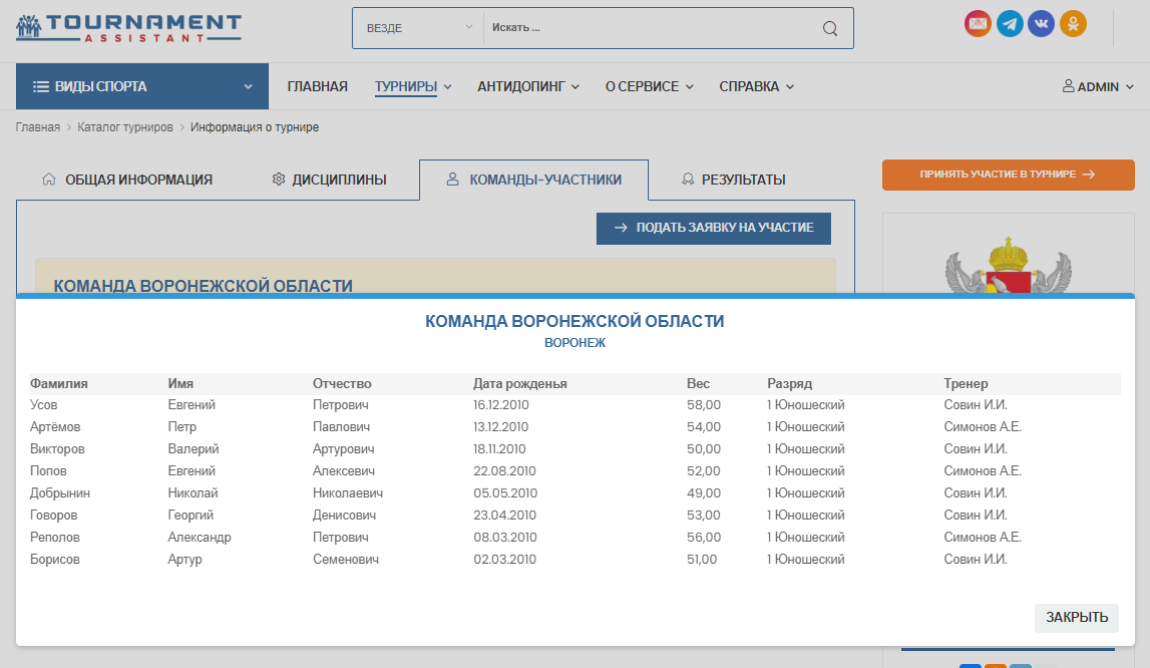This screenshot has width=1150, height=668.
Task: Expand the ВЕЗДЕ search scope dropdown
Action: (419, 28)
